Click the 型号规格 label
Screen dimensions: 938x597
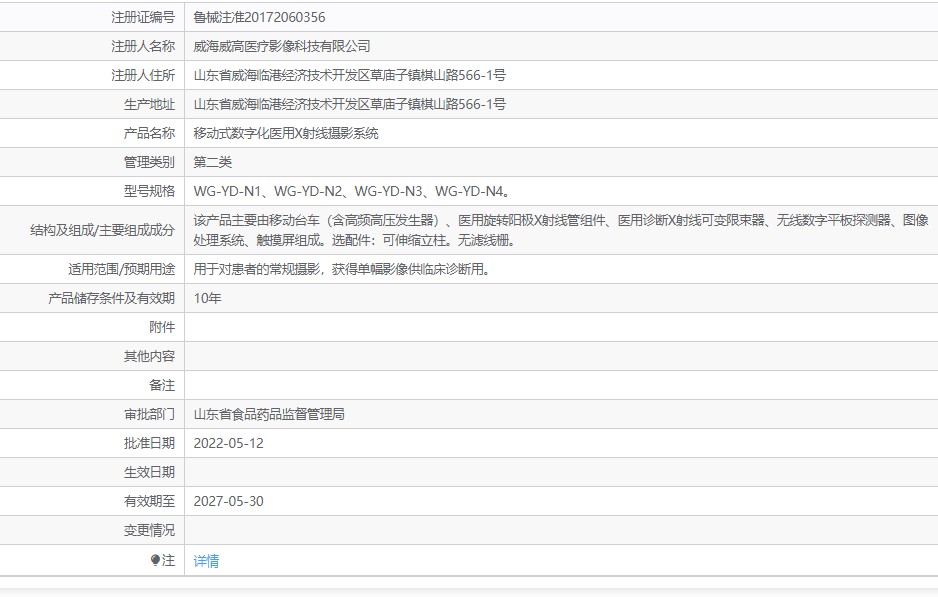(x=150, y=191)
